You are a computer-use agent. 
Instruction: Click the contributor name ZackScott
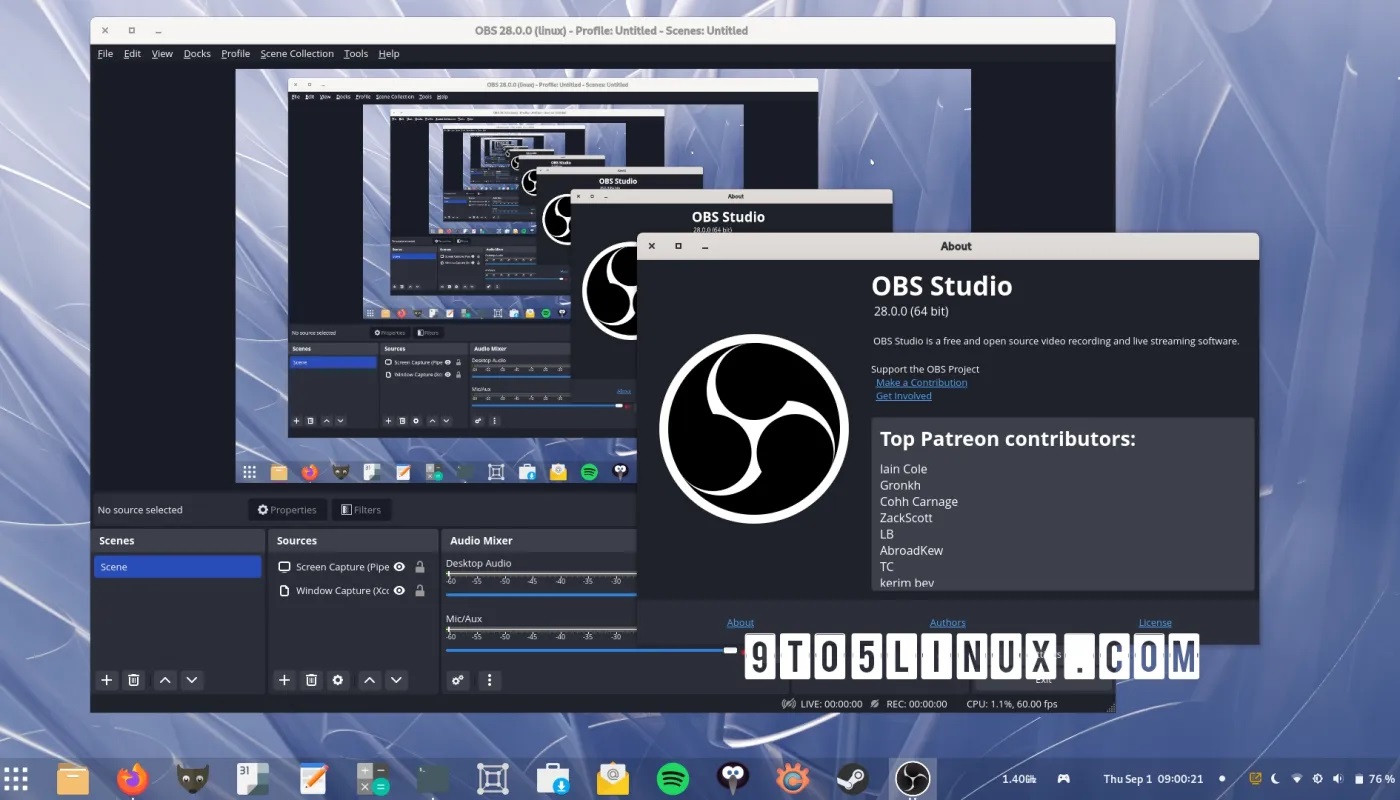[x=906, y=518]
